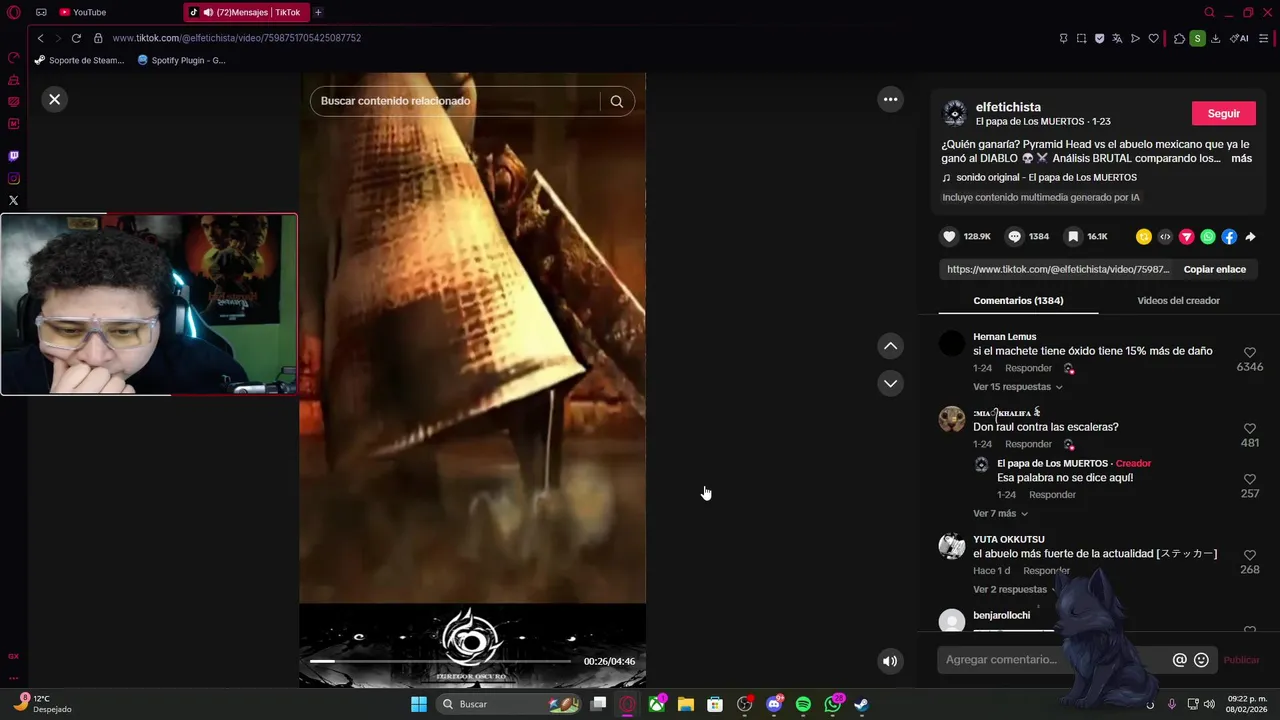Like Hernan Lemus's comment

1250,353
